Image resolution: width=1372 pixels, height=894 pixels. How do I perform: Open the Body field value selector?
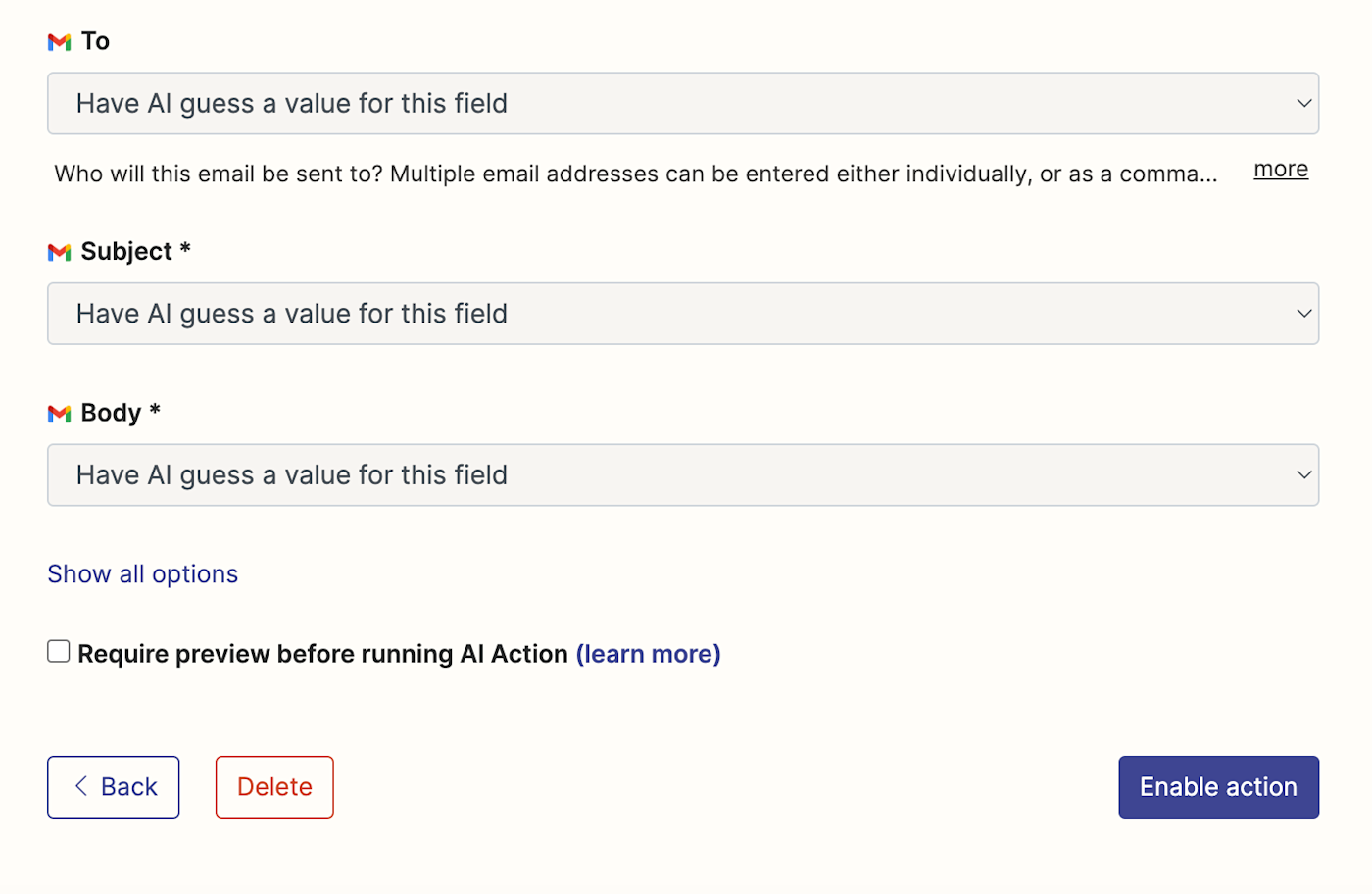point(682,475)
